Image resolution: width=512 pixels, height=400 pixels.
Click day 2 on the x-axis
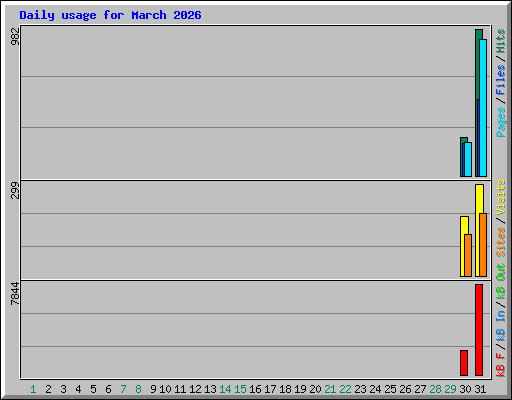tap(48, 389)
